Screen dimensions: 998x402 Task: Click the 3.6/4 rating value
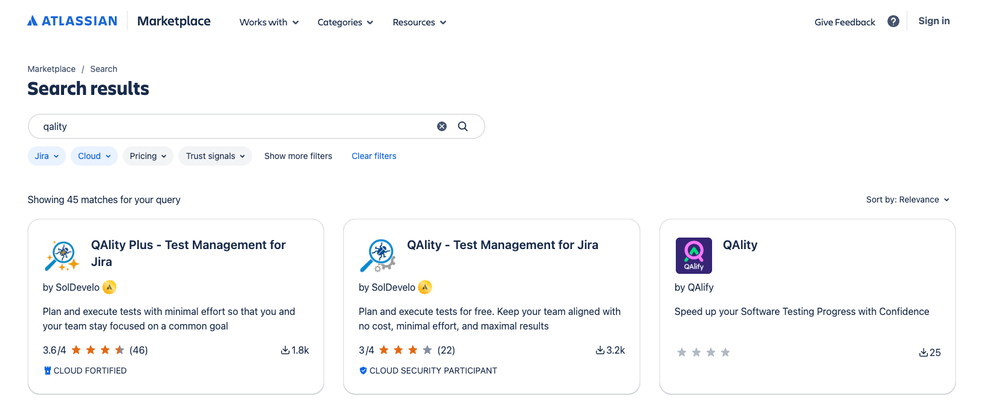point(54,350)
